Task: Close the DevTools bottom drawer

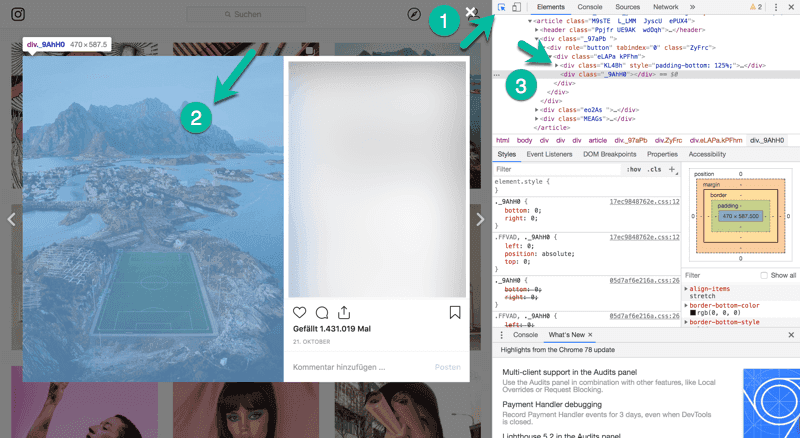Action: pyautogui.click(x=791, y=335)
